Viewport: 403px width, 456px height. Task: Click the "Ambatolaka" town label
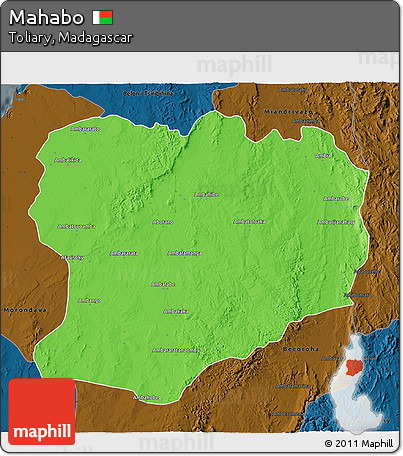click(249, 222)
